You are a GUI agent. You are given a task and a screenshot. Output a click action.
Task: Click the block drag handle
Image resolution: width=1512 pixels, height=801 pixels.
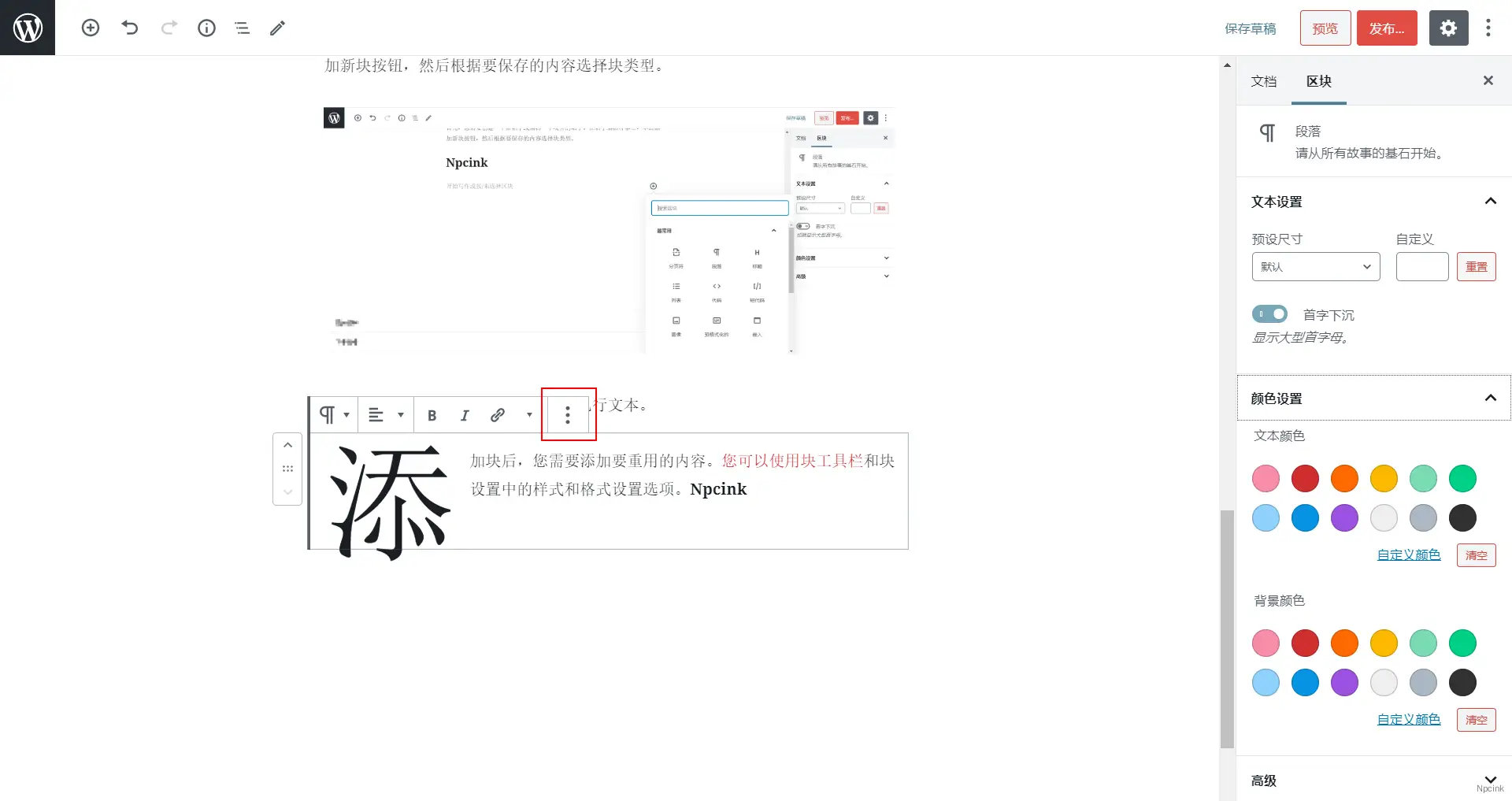click(x=287, y=469)
